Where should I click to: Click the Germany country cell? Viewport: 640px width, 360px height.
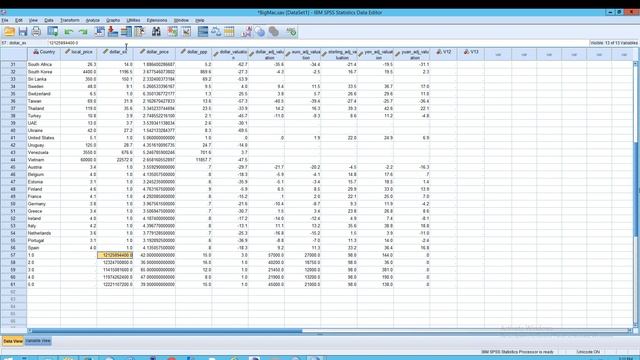coord(44,204)
